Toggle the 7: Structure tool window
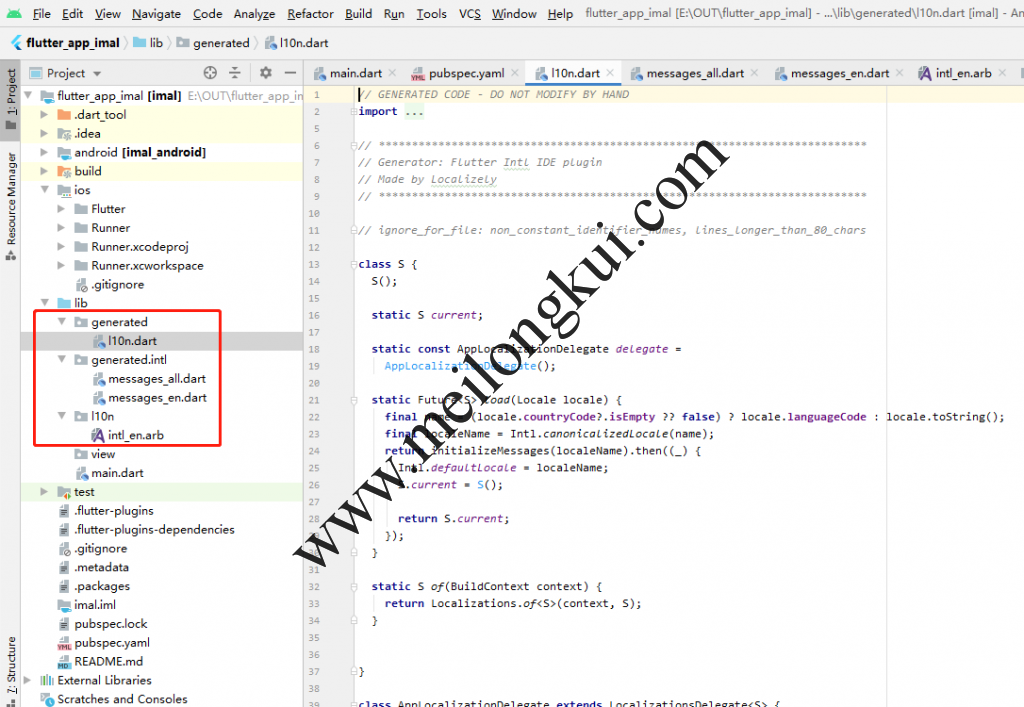Screen dimensions: 1024x707 (11, 665)
